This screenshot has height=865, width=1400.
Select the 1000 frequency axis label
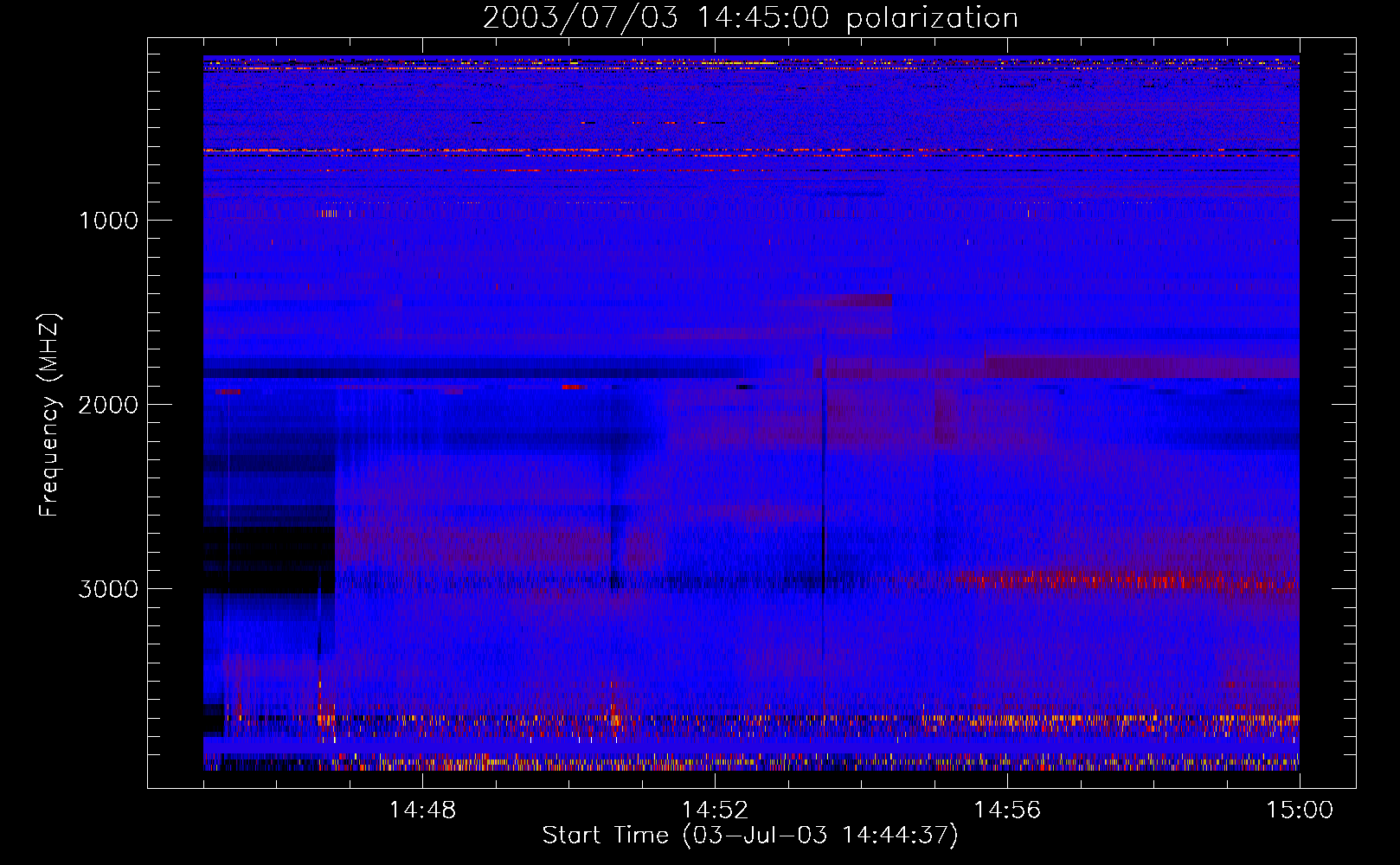[109, 221]
